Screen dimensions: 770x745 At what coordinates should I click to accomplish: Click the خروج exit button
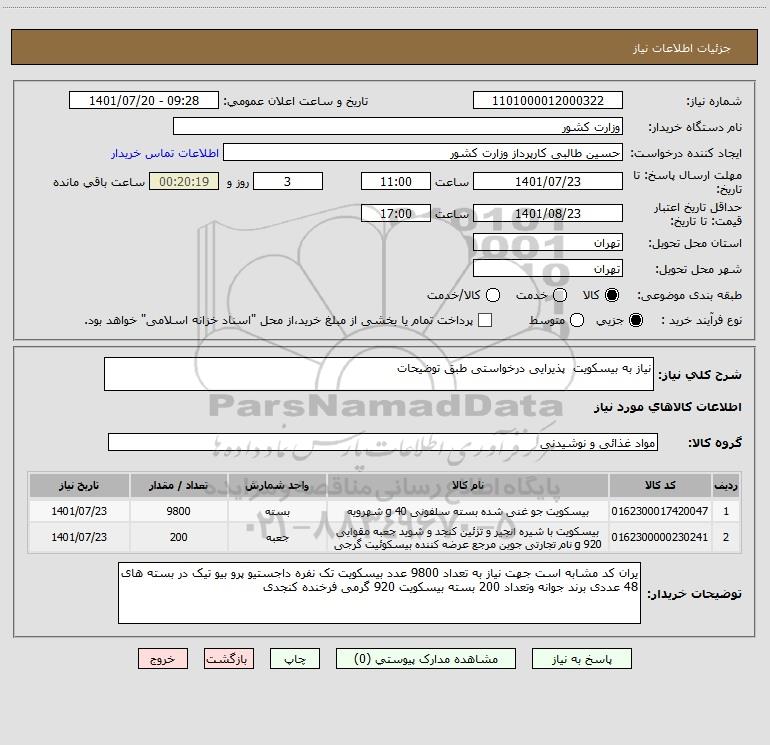pyautogui.click(x=163, y=659)
